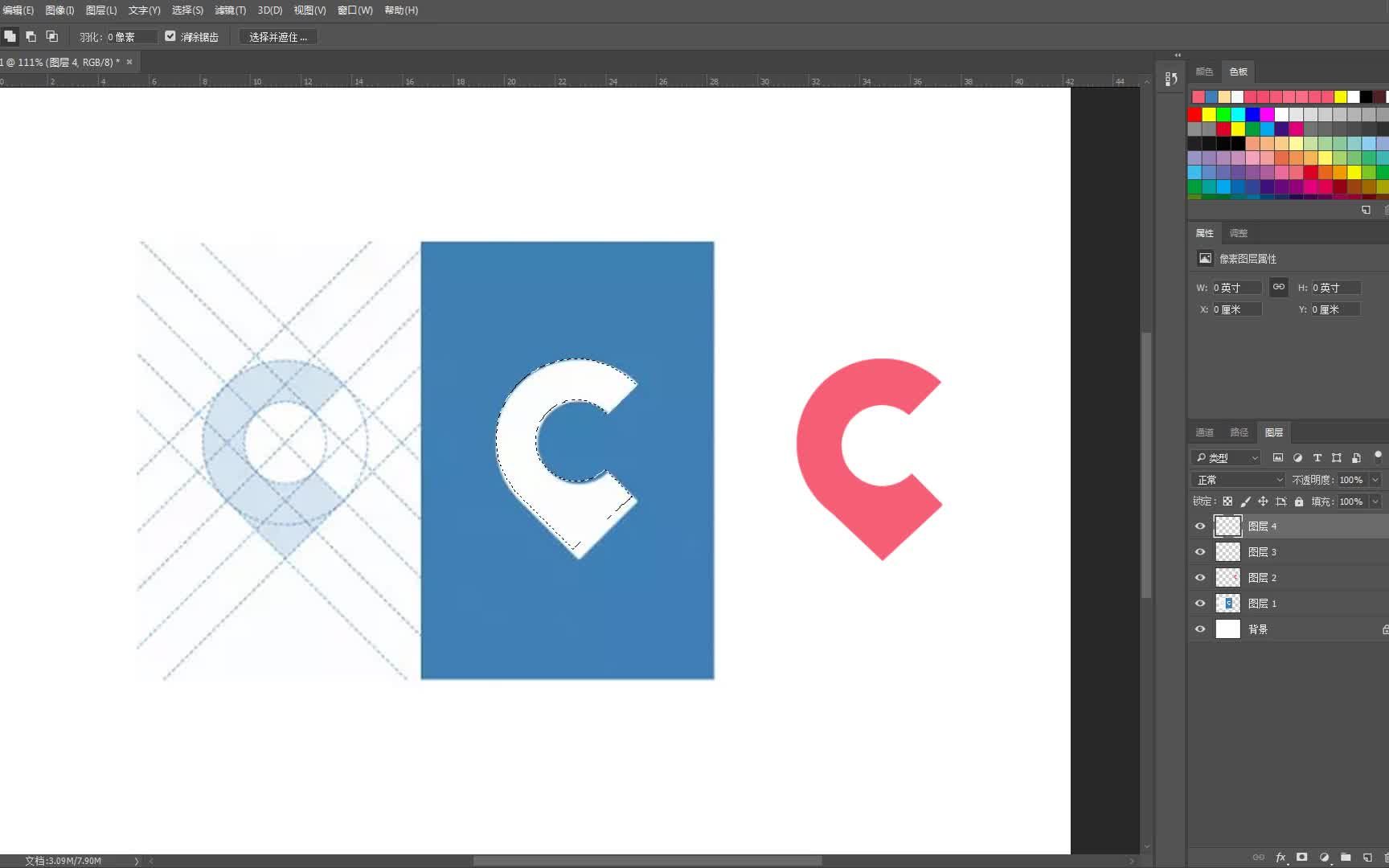Click the pixel layer properties image icon
Image resolution: width=1389 pixels, height=868 pixels.
click(1205, 258)
